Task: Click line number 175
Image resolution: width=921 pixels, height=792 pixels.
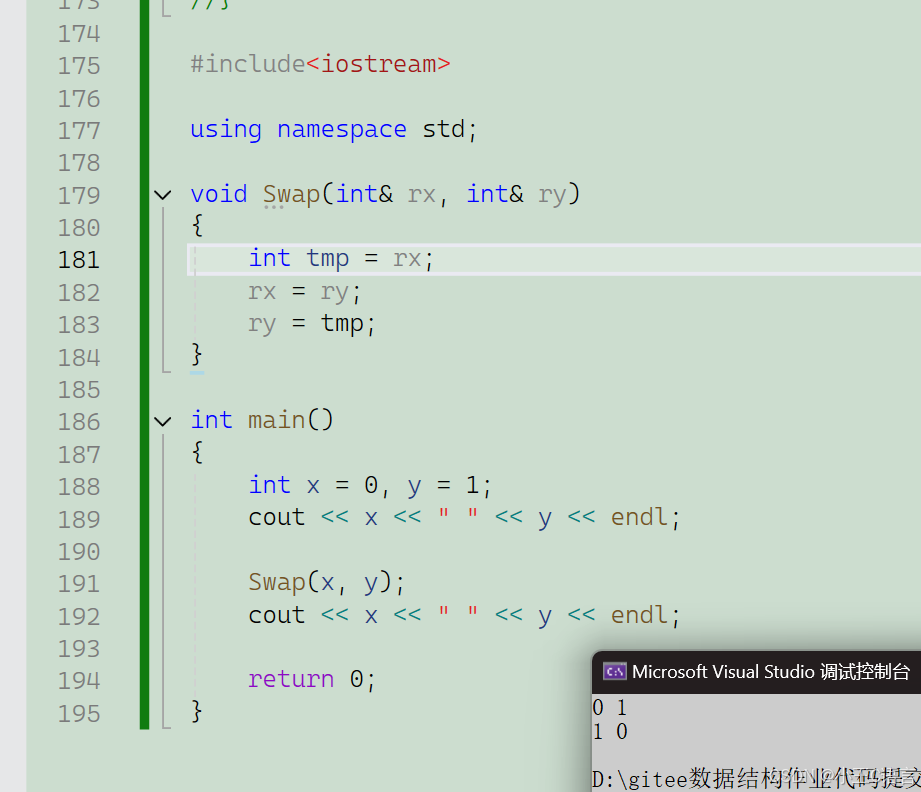Action: tap(79, 66)
